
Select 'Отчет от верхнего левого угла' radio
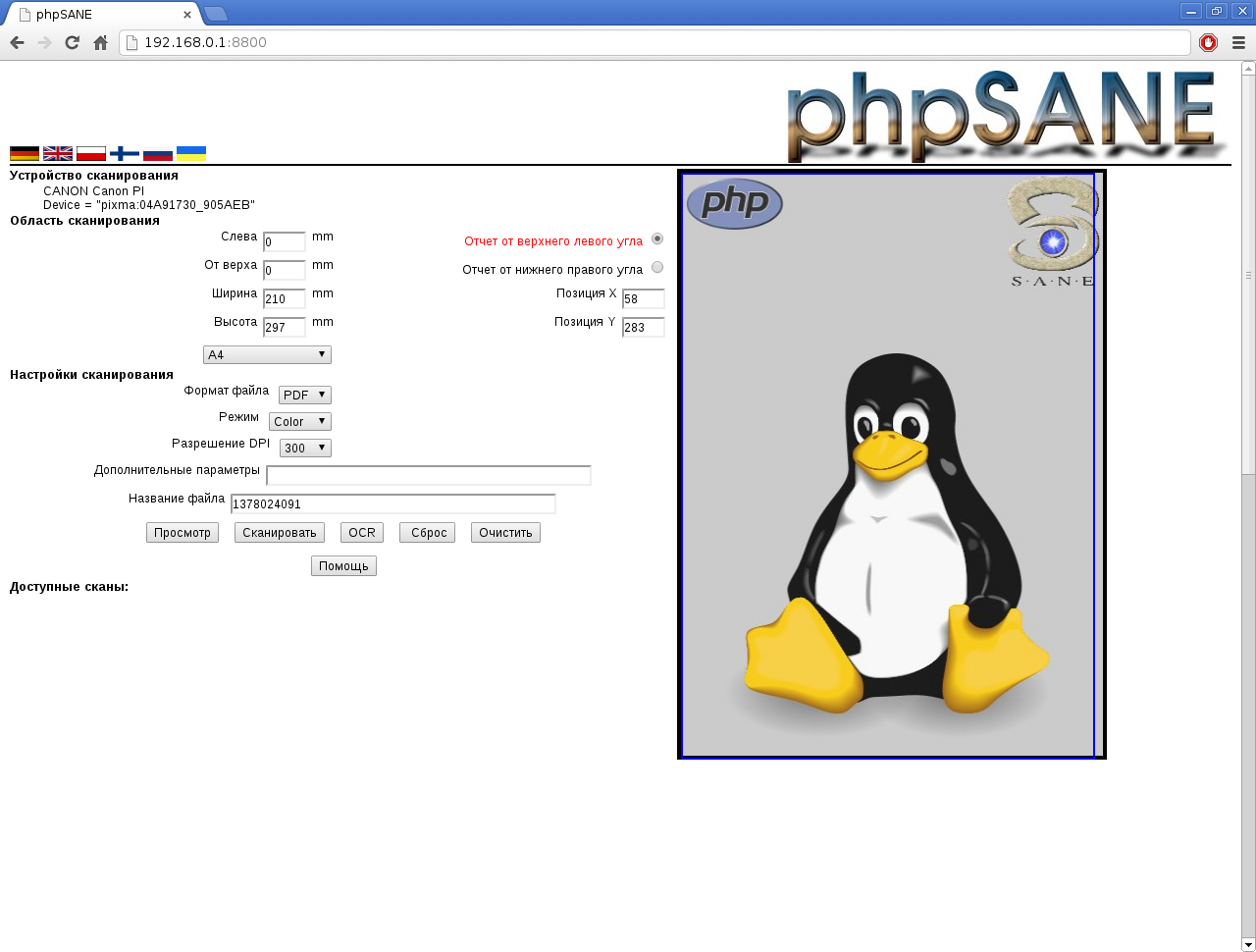(x=657, y=238)
